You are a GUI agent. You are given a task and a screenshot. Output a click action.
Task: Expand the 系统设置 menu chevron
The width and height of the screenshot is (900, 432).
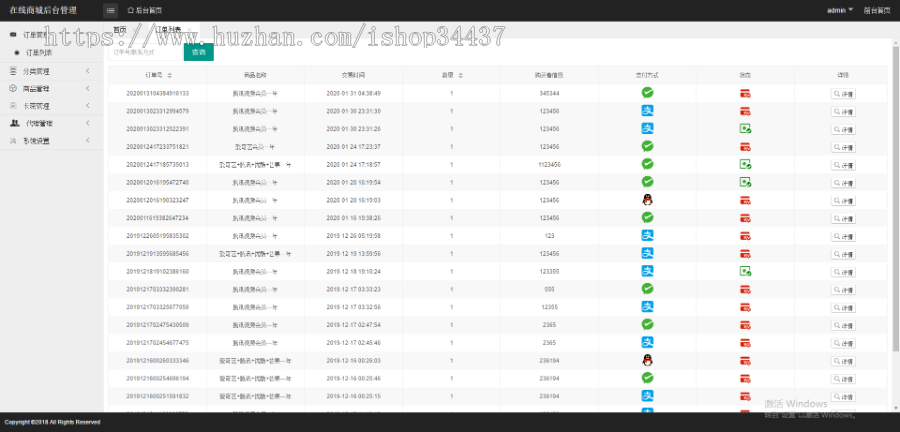click(x=88, y=140)
